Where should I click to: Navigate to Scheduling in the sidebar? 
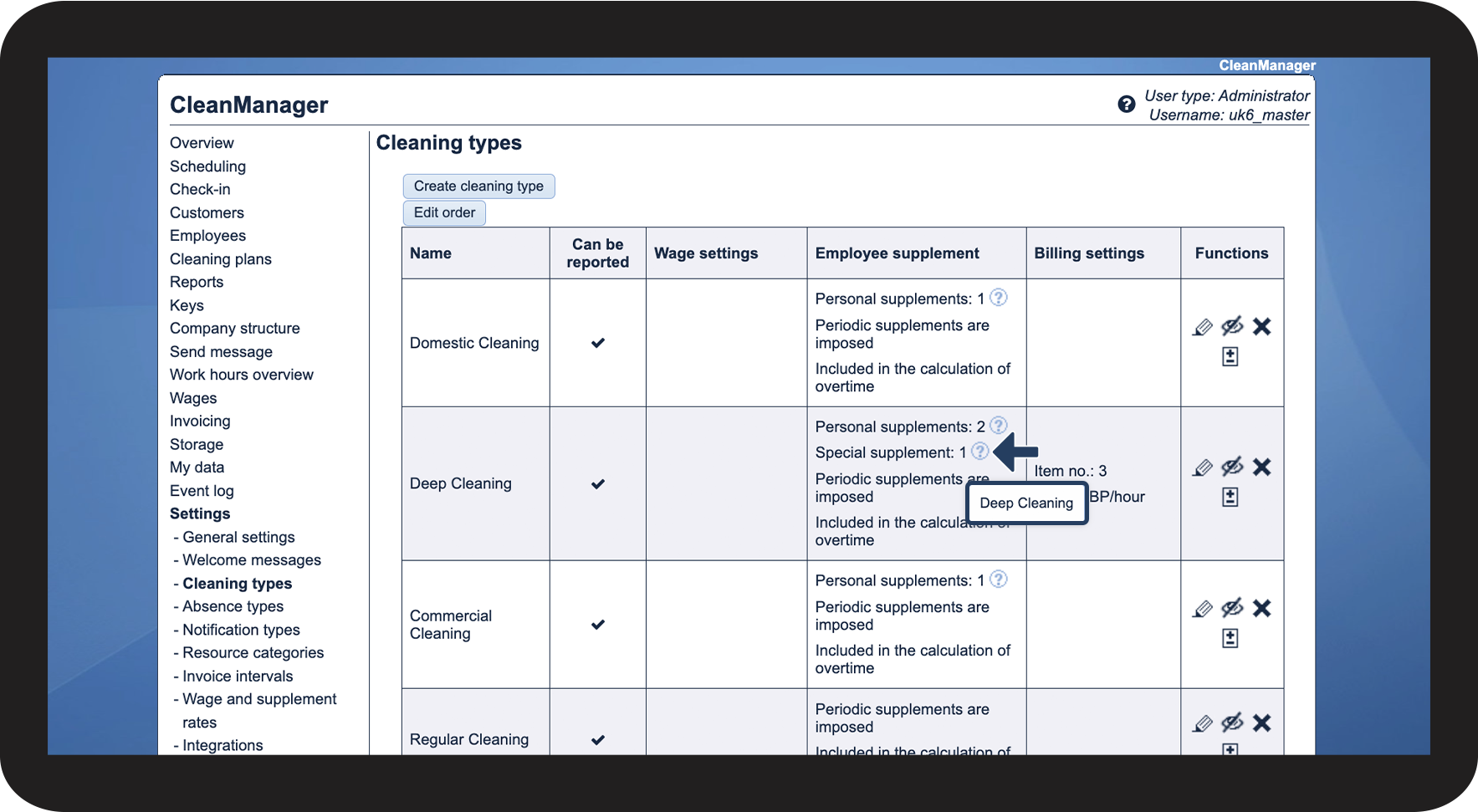207,166
